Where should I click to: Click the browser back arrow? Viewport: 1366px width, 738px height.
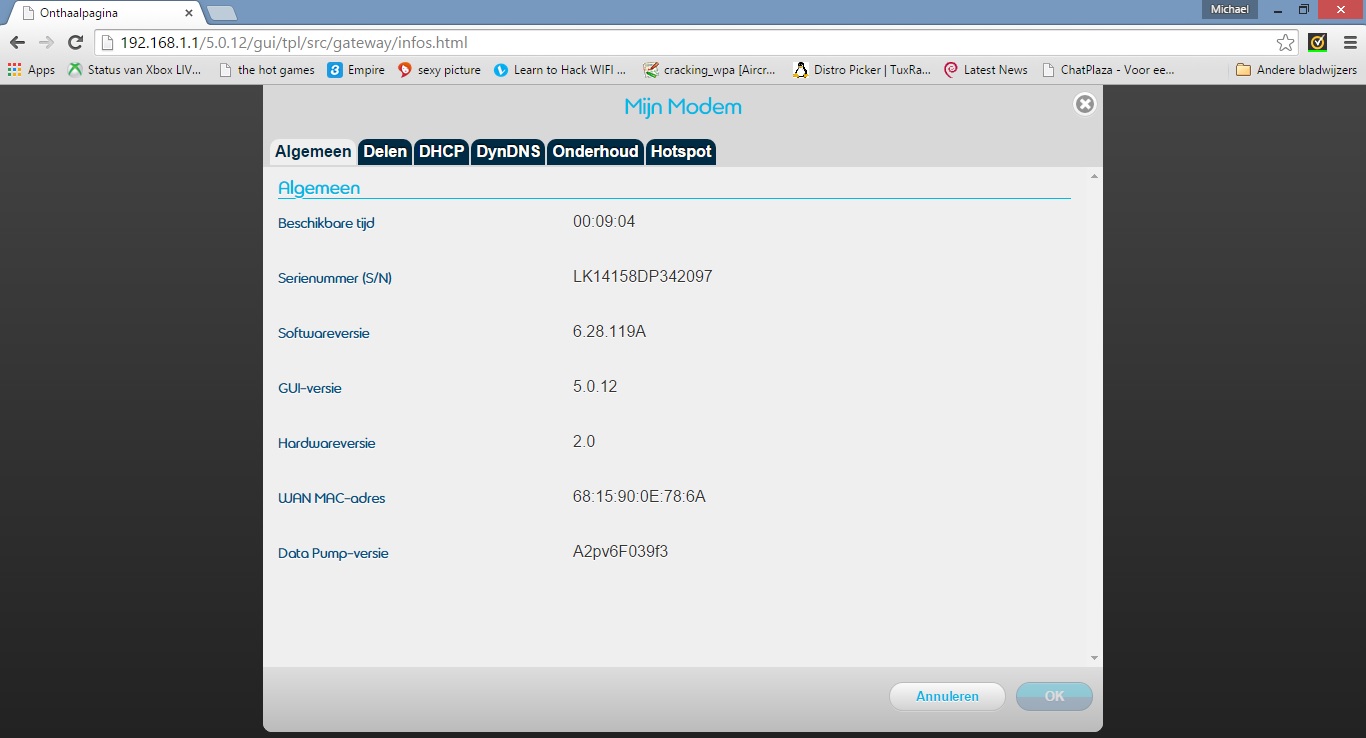pos(17,43)
